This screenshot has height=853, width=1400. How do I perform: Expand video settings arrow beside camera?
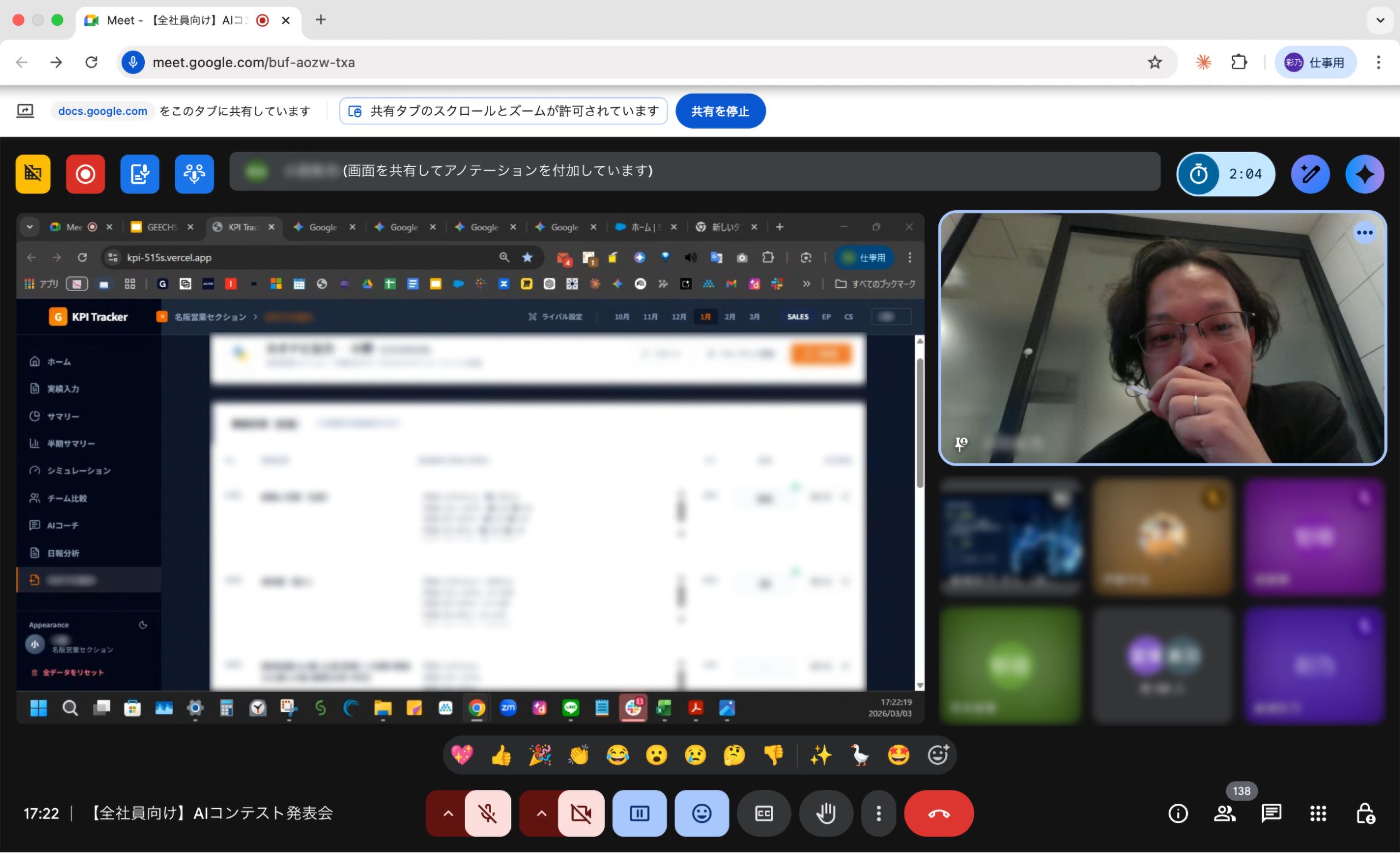(x=541, y=813)
